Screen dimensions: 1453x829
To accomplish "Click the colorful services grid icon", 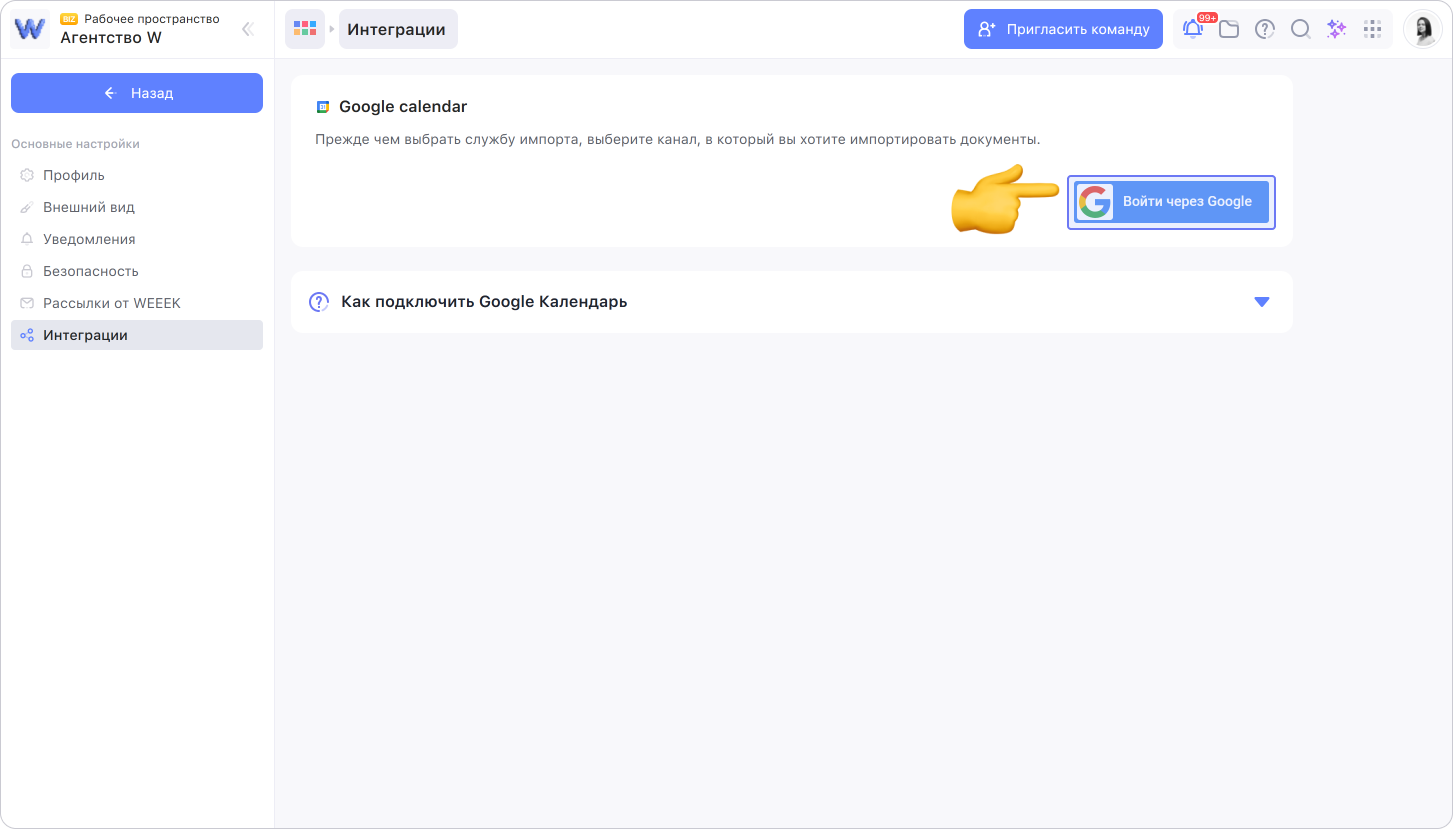I will point(305,29).
